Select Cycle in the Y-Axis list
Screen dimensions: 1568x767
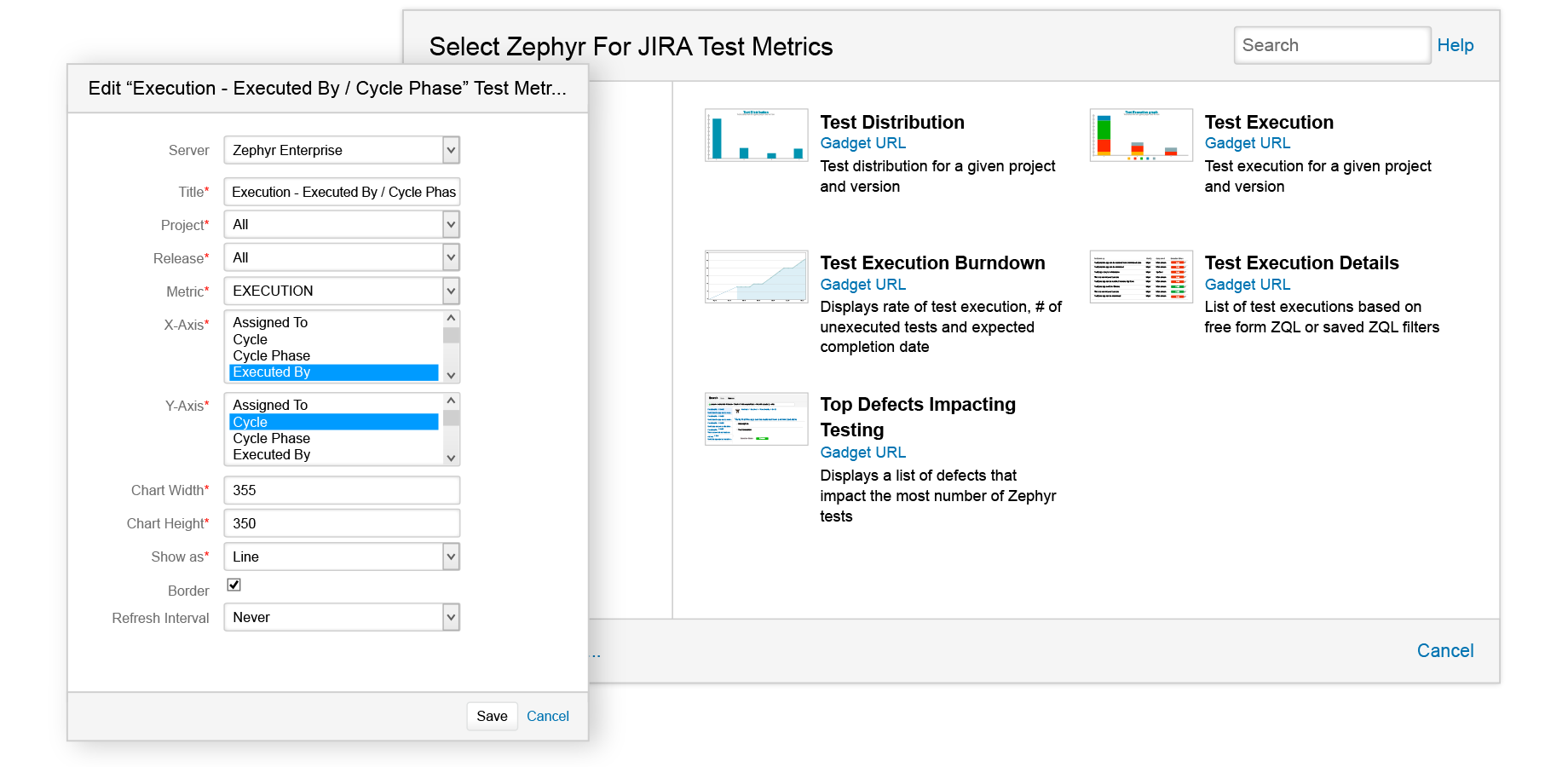(334, 422)
